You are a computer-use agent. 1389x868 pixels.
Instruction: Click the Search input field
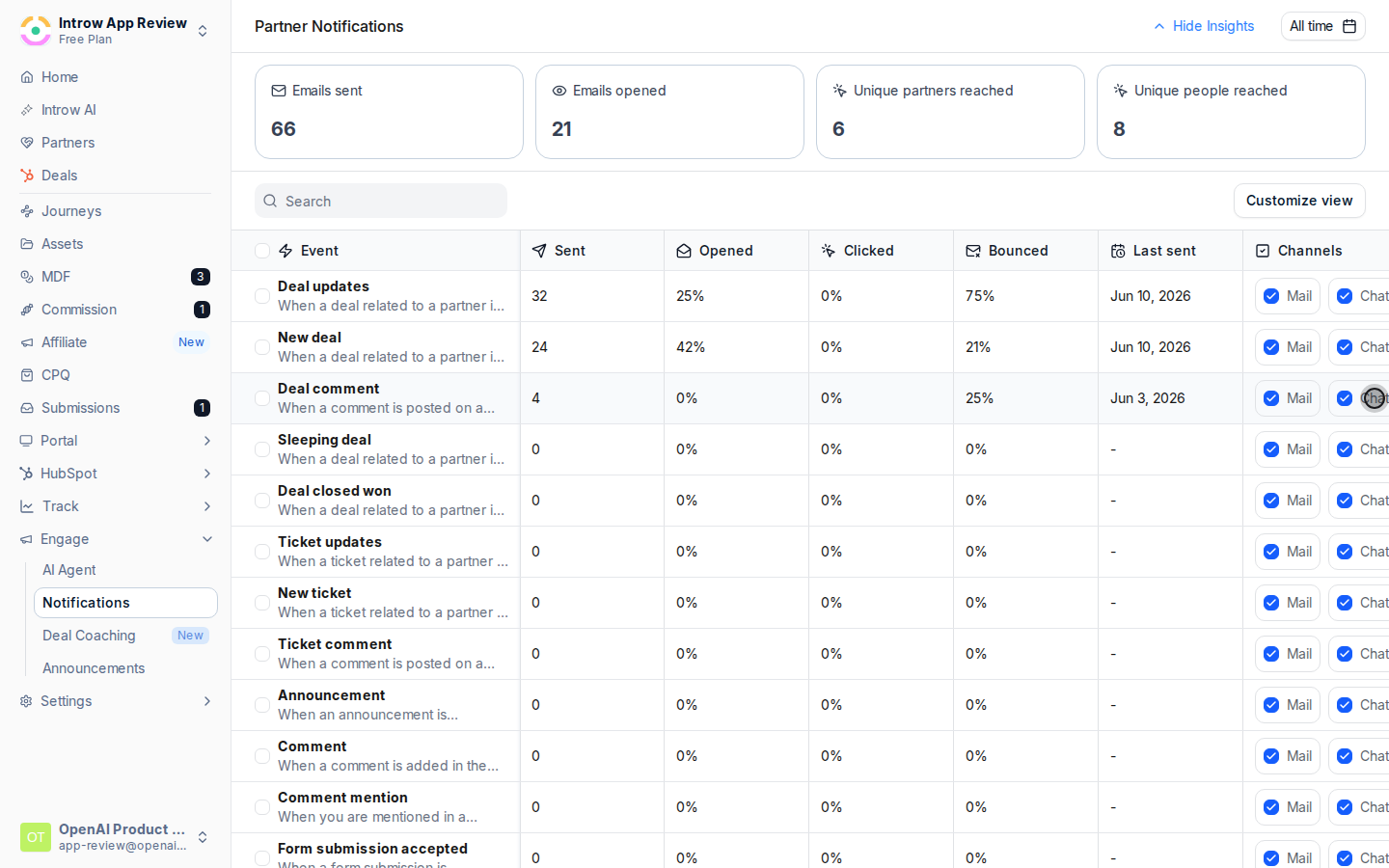[x=381, y=201]
